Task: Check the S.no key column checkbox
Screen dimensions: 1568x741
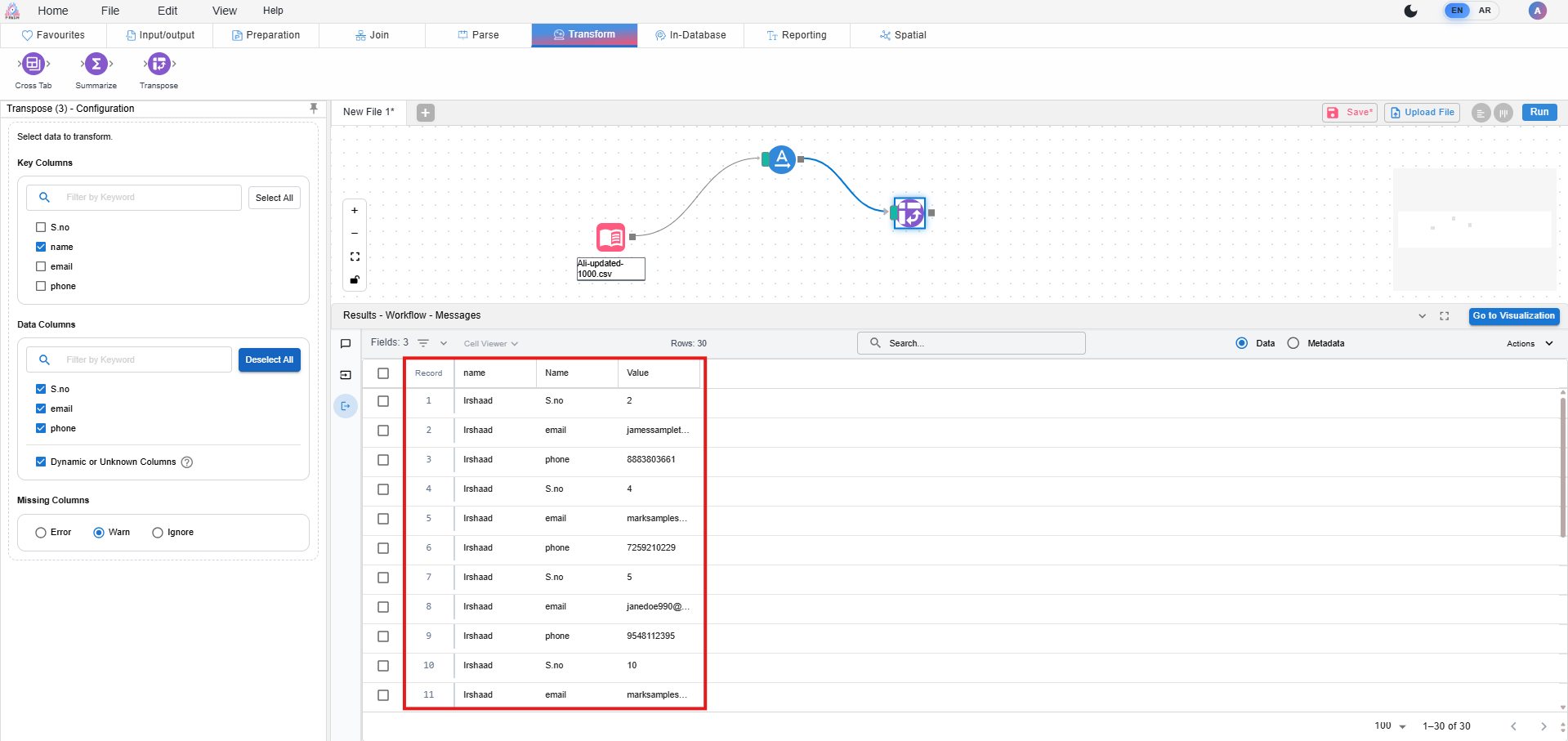Action: click(x=41, y=227)
